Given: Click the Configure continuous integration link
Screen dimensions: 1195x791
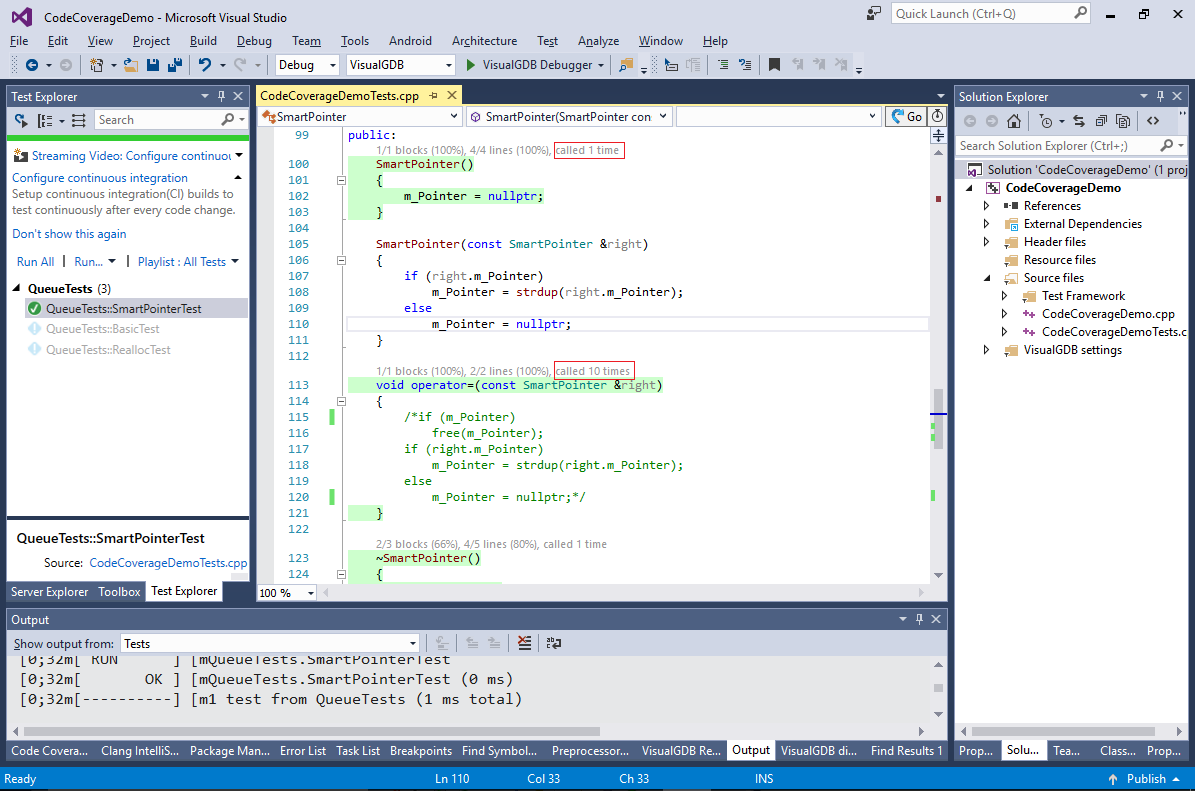Looking at the screenshot, I should (x=100, y=178).
